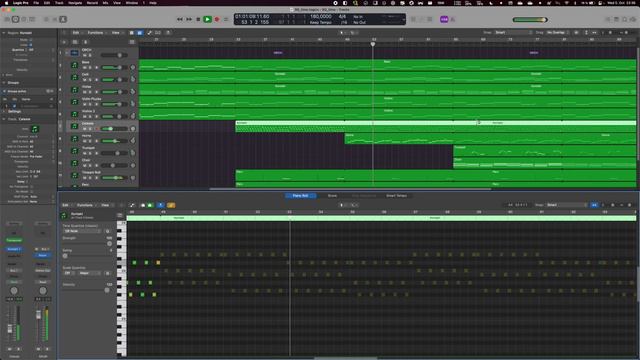Click the Bass track instrument icon
Viewport: 640px width, 360px height.
(x=74, y=65)
